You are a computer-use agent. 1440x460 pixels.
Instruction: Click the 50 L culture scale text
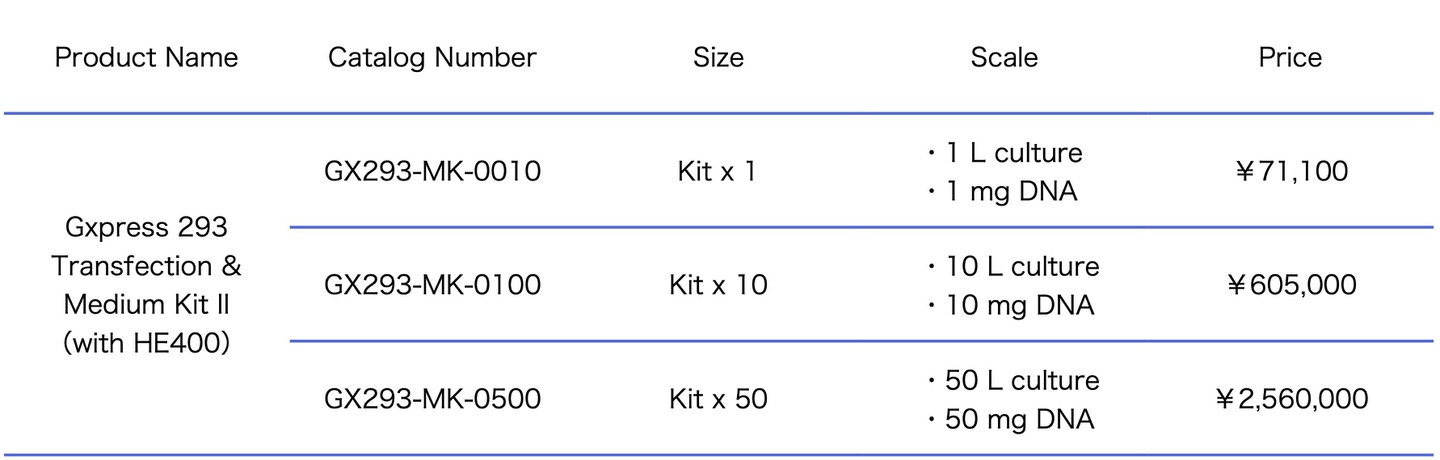point(1021,381)
